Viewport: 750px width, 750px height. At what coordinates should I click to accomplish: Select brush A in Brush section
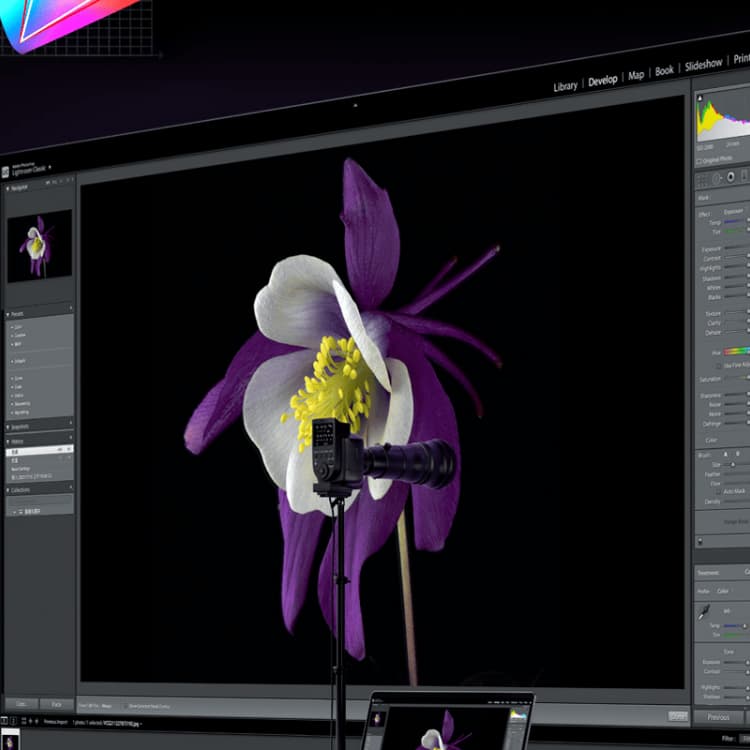pos(726,453)
